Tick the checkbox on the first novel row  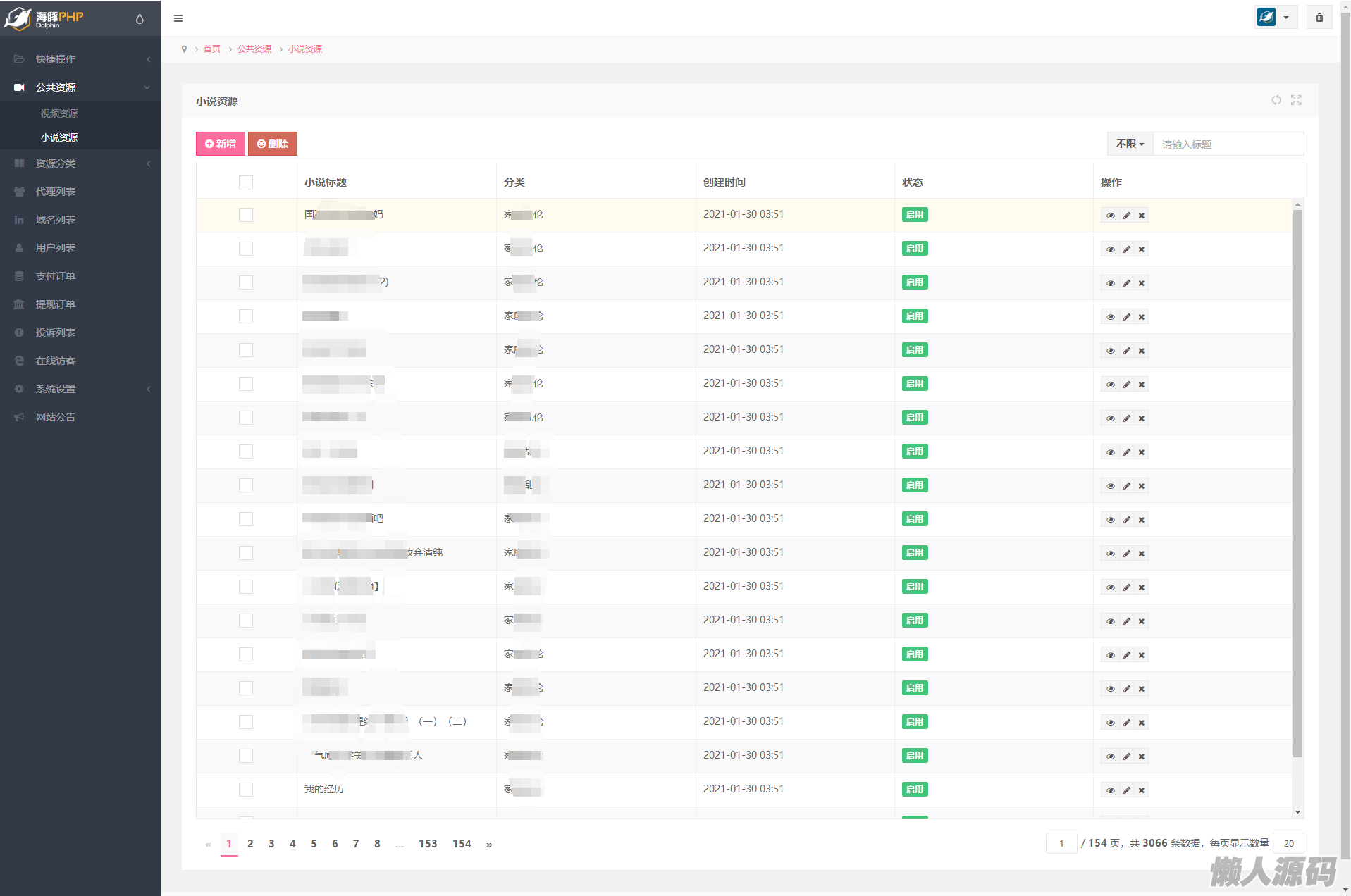[245, 215]
